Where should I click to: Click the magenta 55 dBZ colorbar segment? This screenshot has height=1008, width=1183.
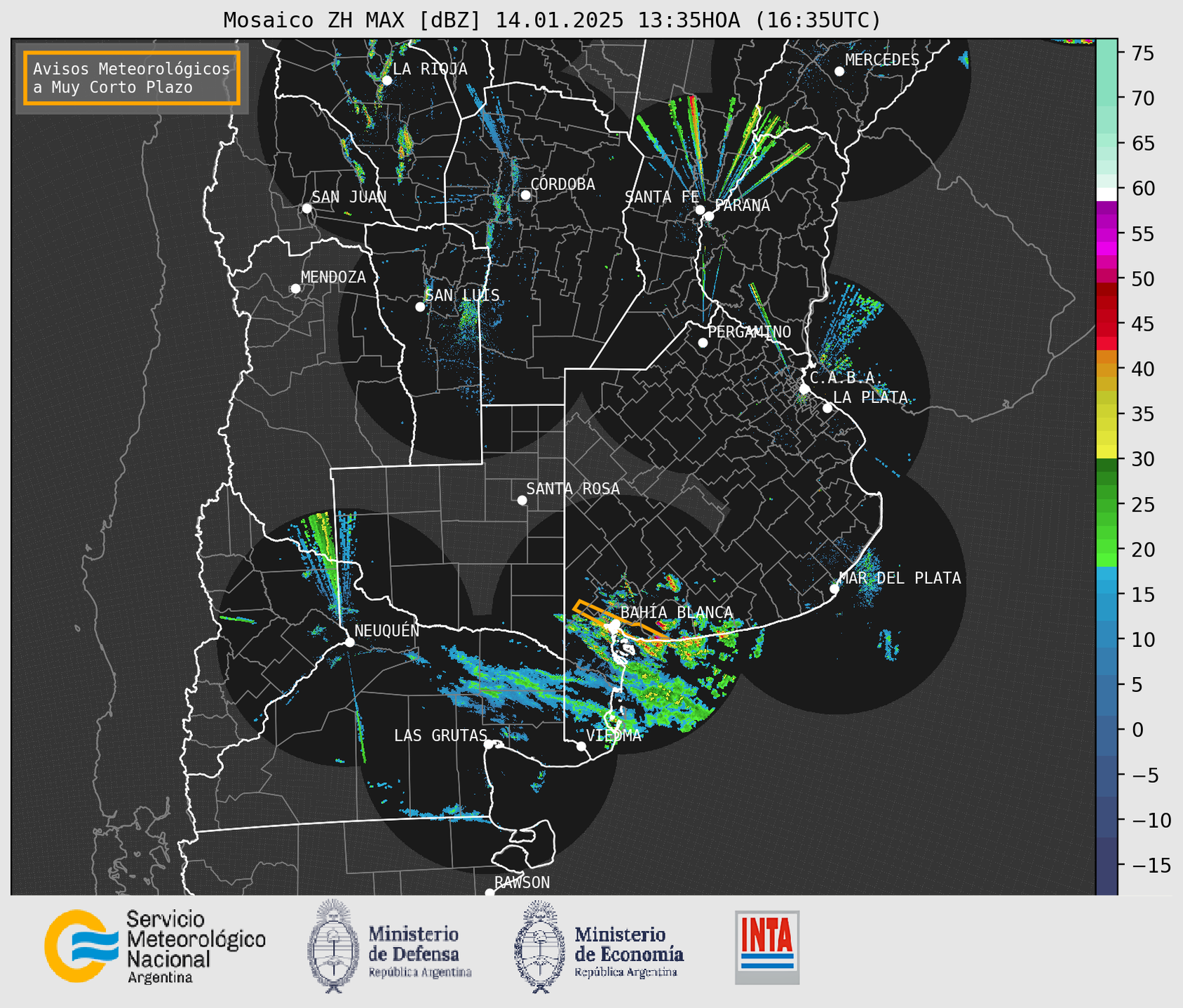1107,233
